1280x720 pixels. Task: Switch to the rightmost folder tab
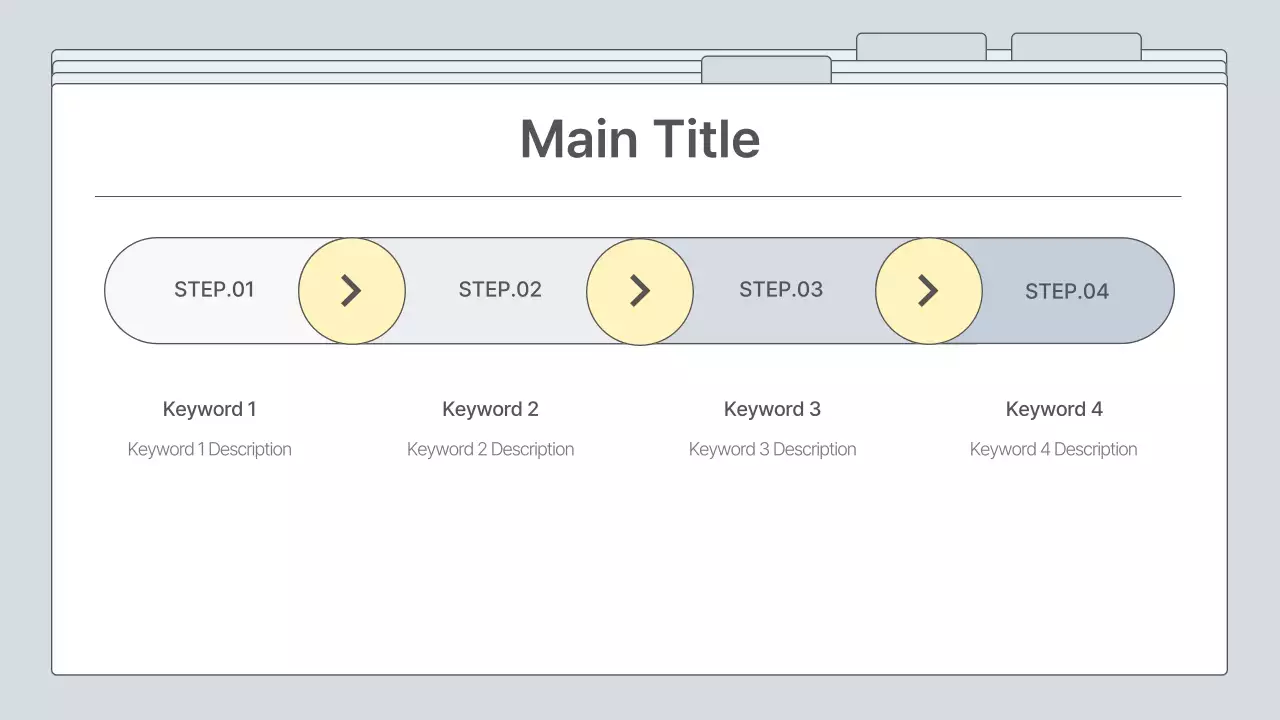[x=1076, y=47]
